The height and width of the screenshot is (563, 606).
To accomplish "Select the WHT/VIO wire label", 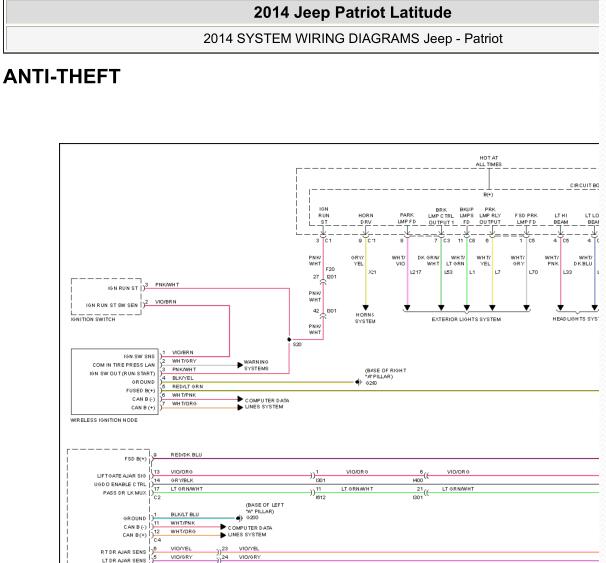I will 398,261.
